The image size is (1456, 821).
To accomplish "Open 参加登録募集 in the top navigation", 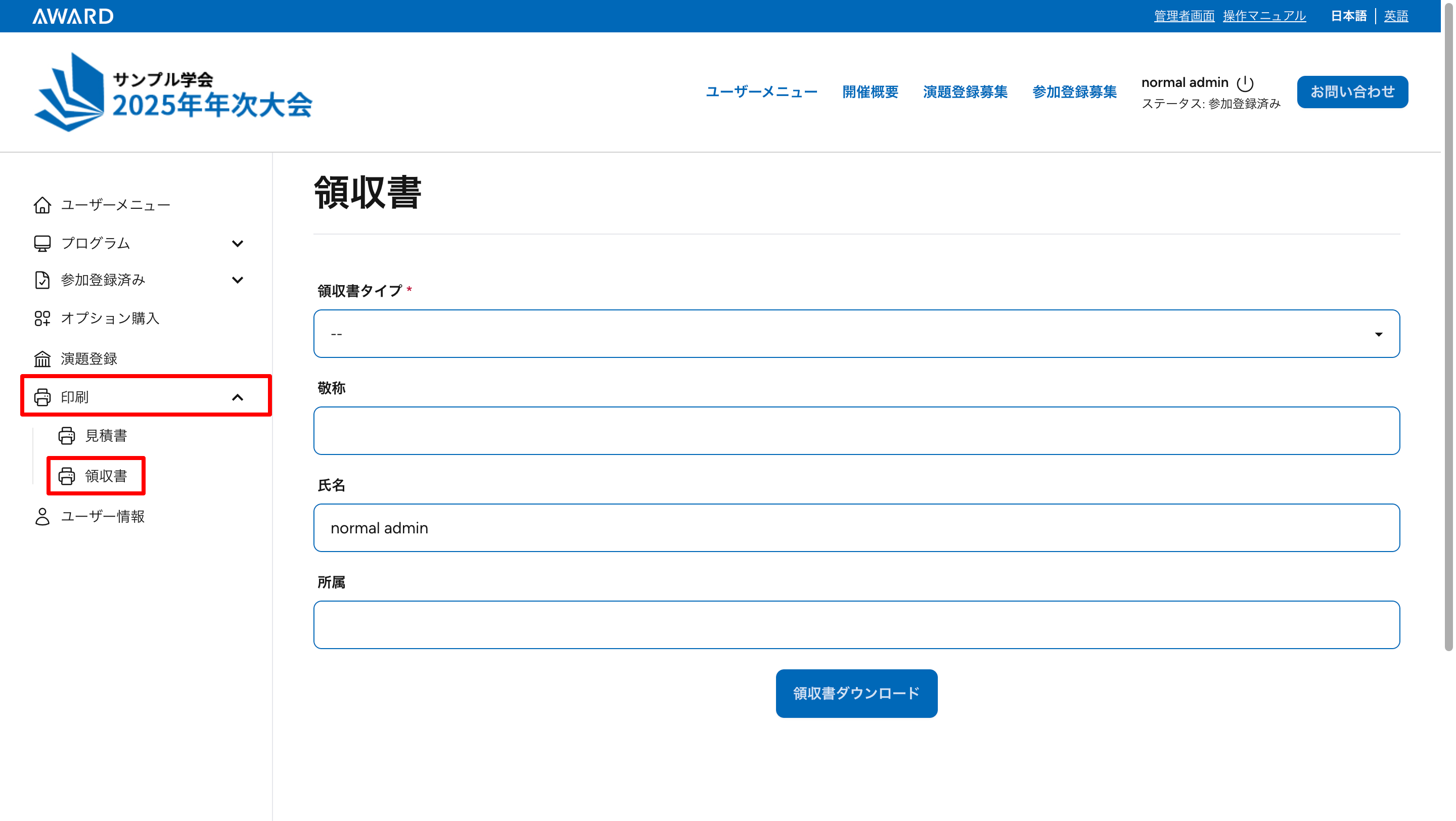I will 1074,92.
